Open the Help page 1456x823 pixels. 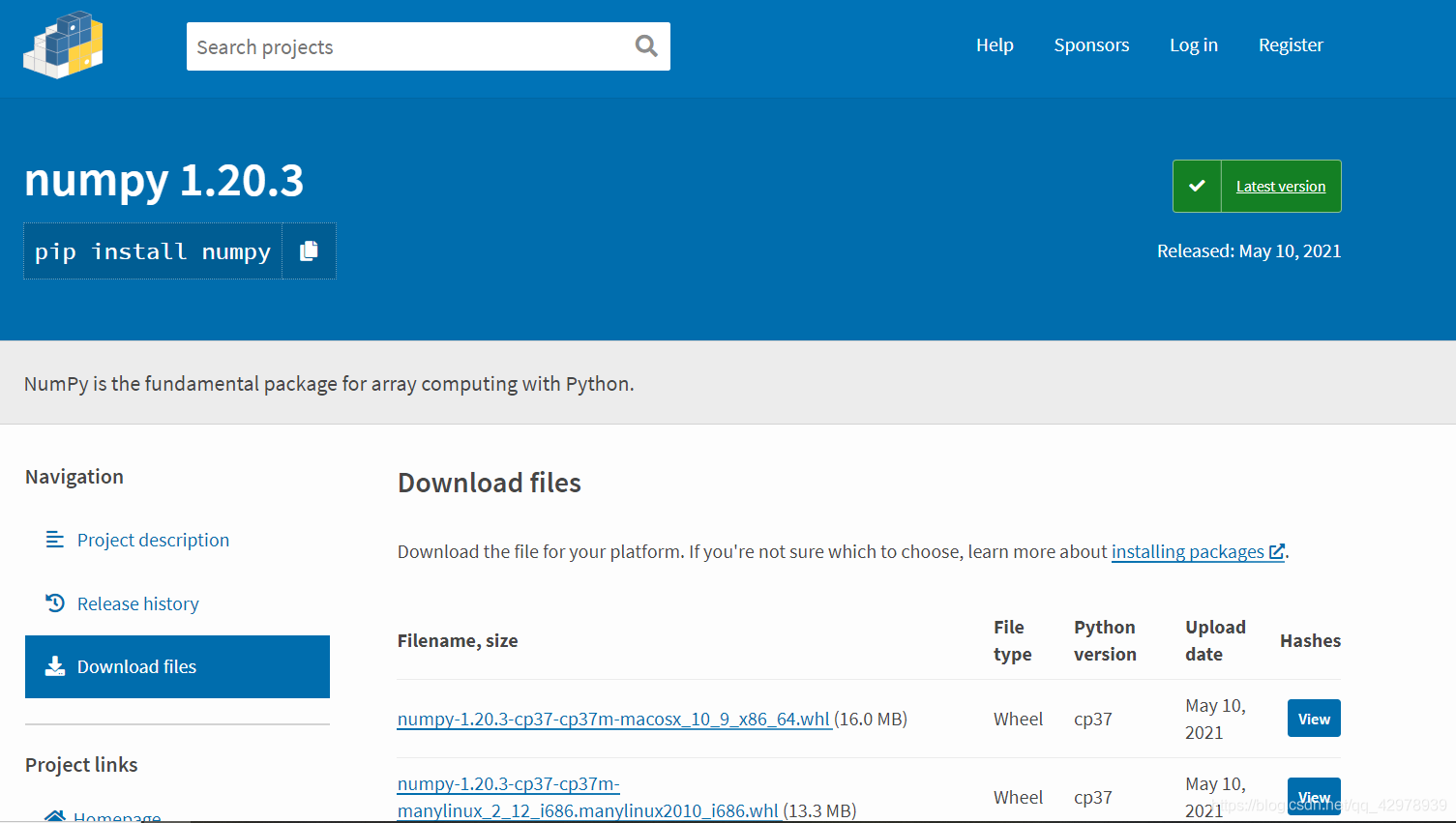(995, 45)
